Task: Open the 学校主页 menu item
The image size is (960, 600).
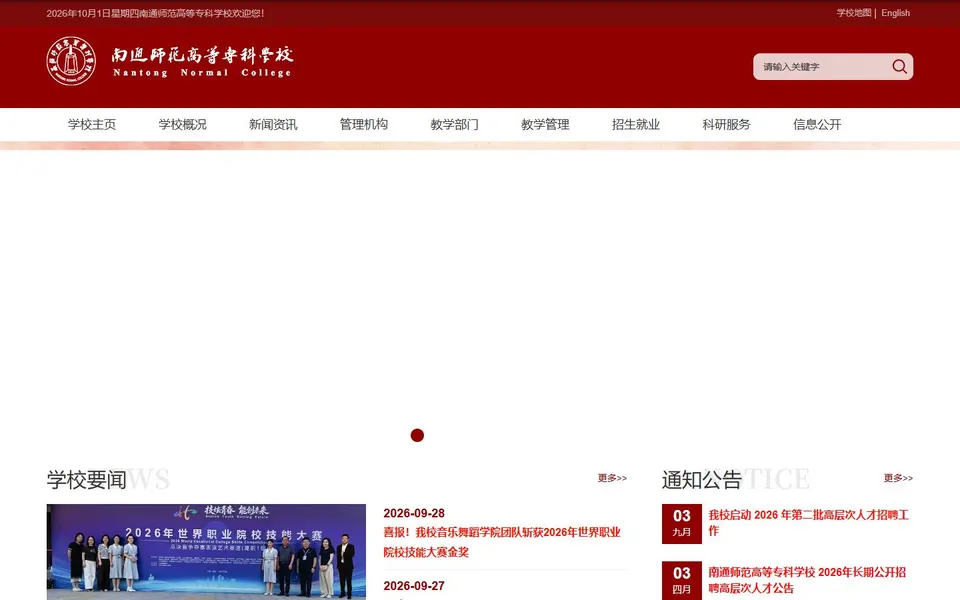Action: 92,124
